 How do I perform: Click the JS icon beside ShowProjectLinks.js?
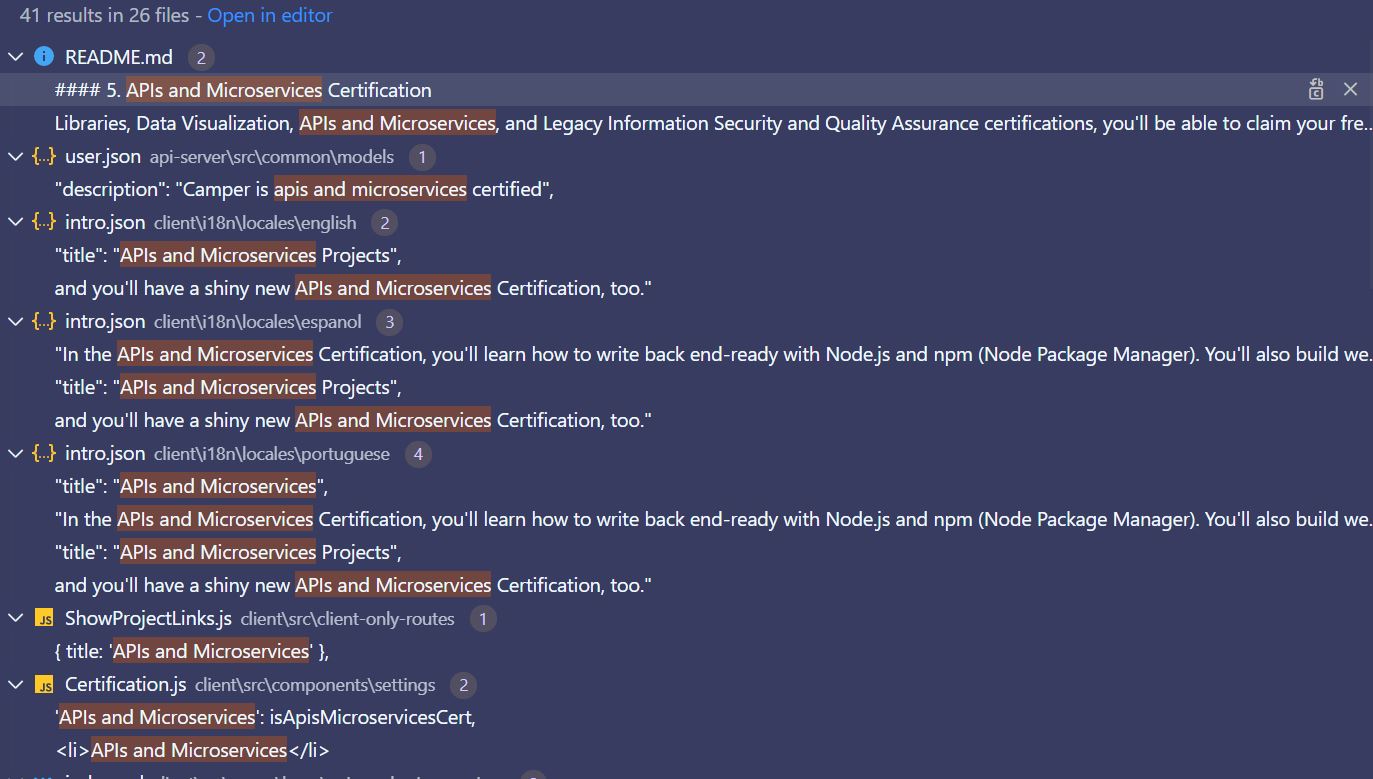click(x=44, y=618)
